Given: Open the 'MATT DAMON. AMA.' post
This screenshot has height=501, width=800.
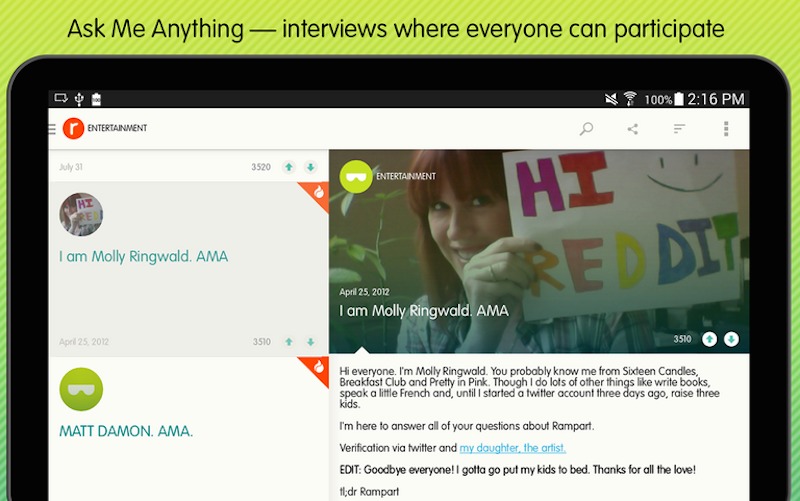Looking at the screenshot, I should point(126,431).
